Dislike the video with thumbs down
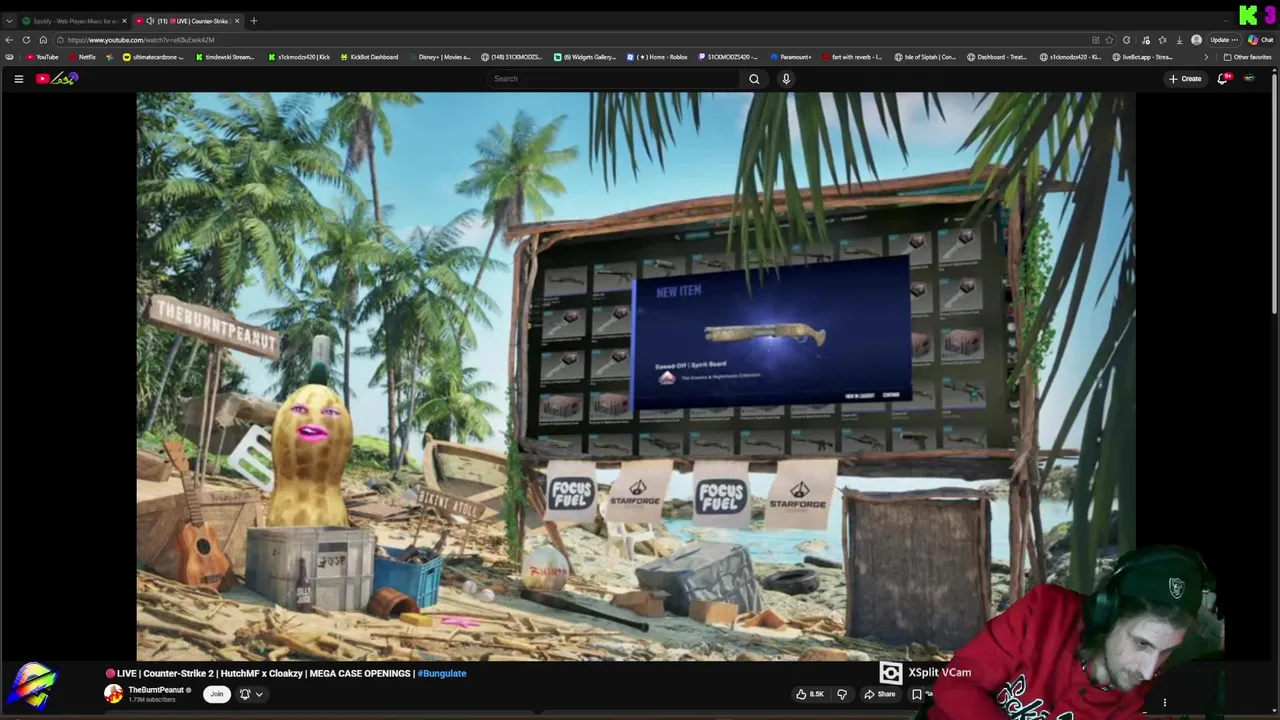Viewport: 1280px width, 720px height. point(842,694)
